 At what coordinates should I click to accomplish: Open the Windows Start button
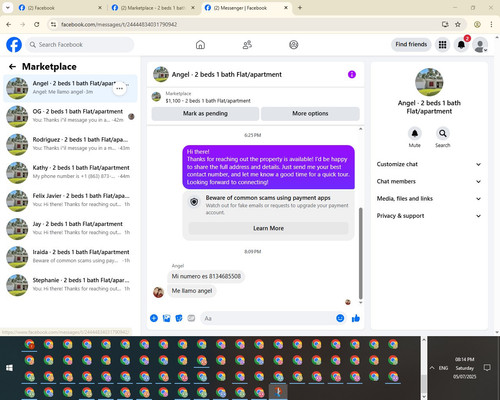[x=9, y=368]
